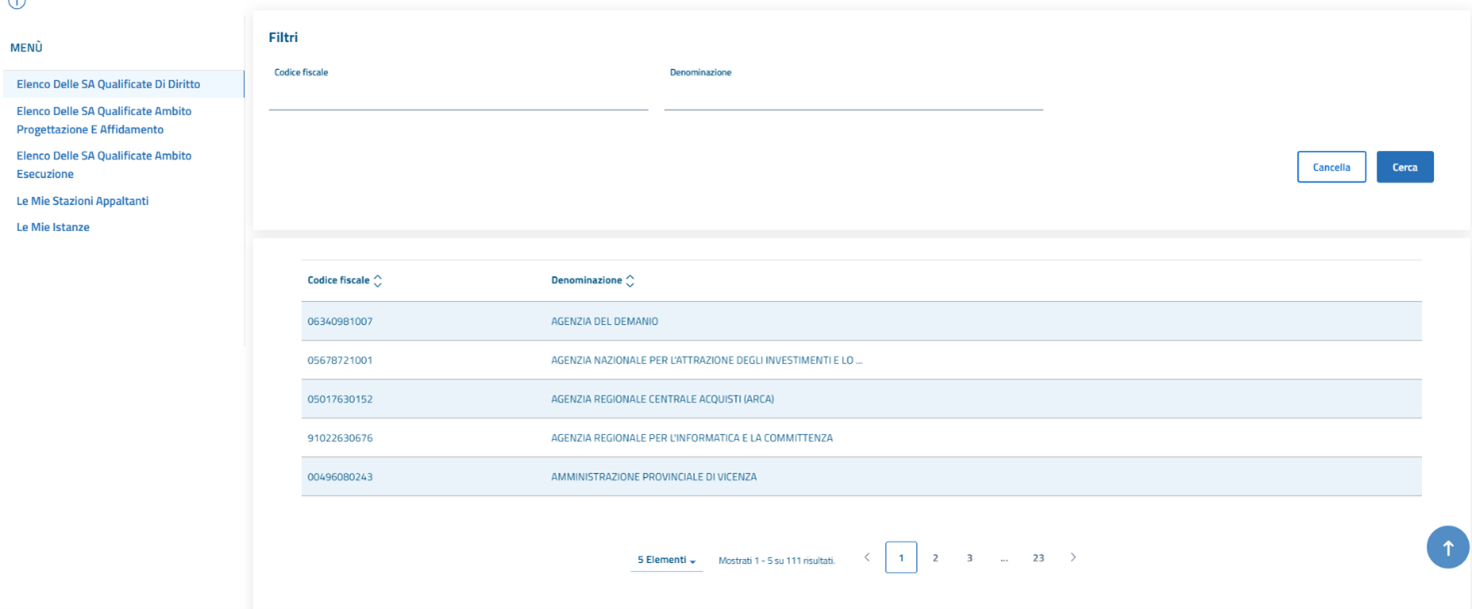Sort table by Denominazione column
This screenshot has height=609, width=1472.
629,281
